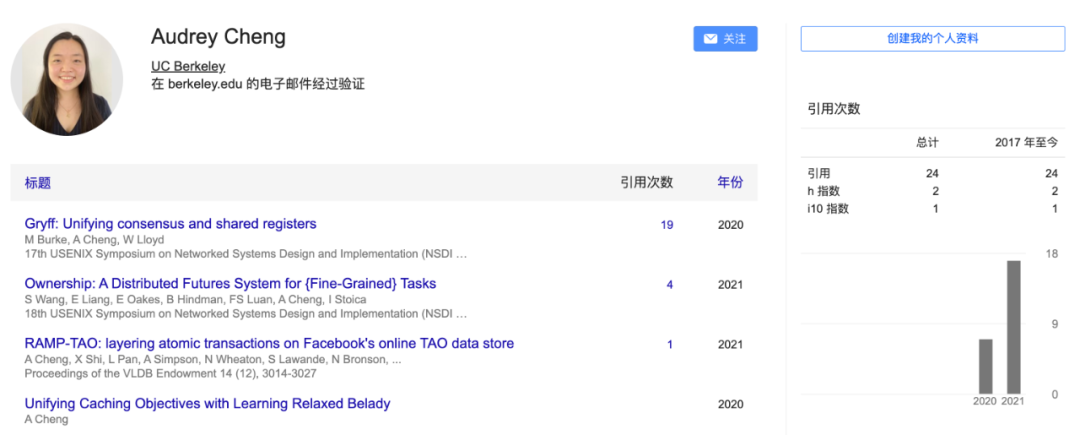The width and height of the screenshot is (1080, 435).
Task: Open Ownership Distributed Futures System paper
Action: 230,284
